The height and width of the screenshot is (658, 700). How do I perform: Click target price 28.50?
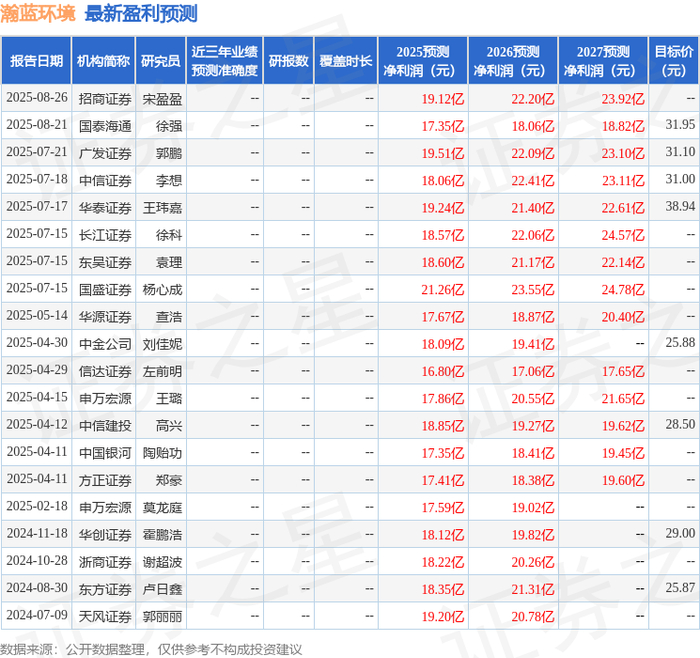click(680, 424)
